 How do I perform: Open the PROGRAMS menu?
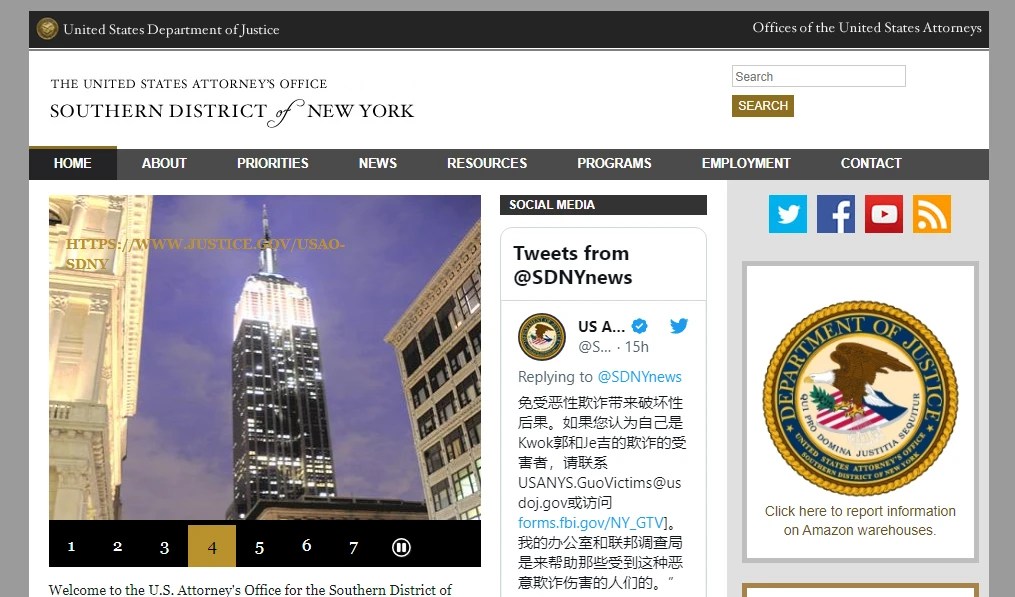614,163
